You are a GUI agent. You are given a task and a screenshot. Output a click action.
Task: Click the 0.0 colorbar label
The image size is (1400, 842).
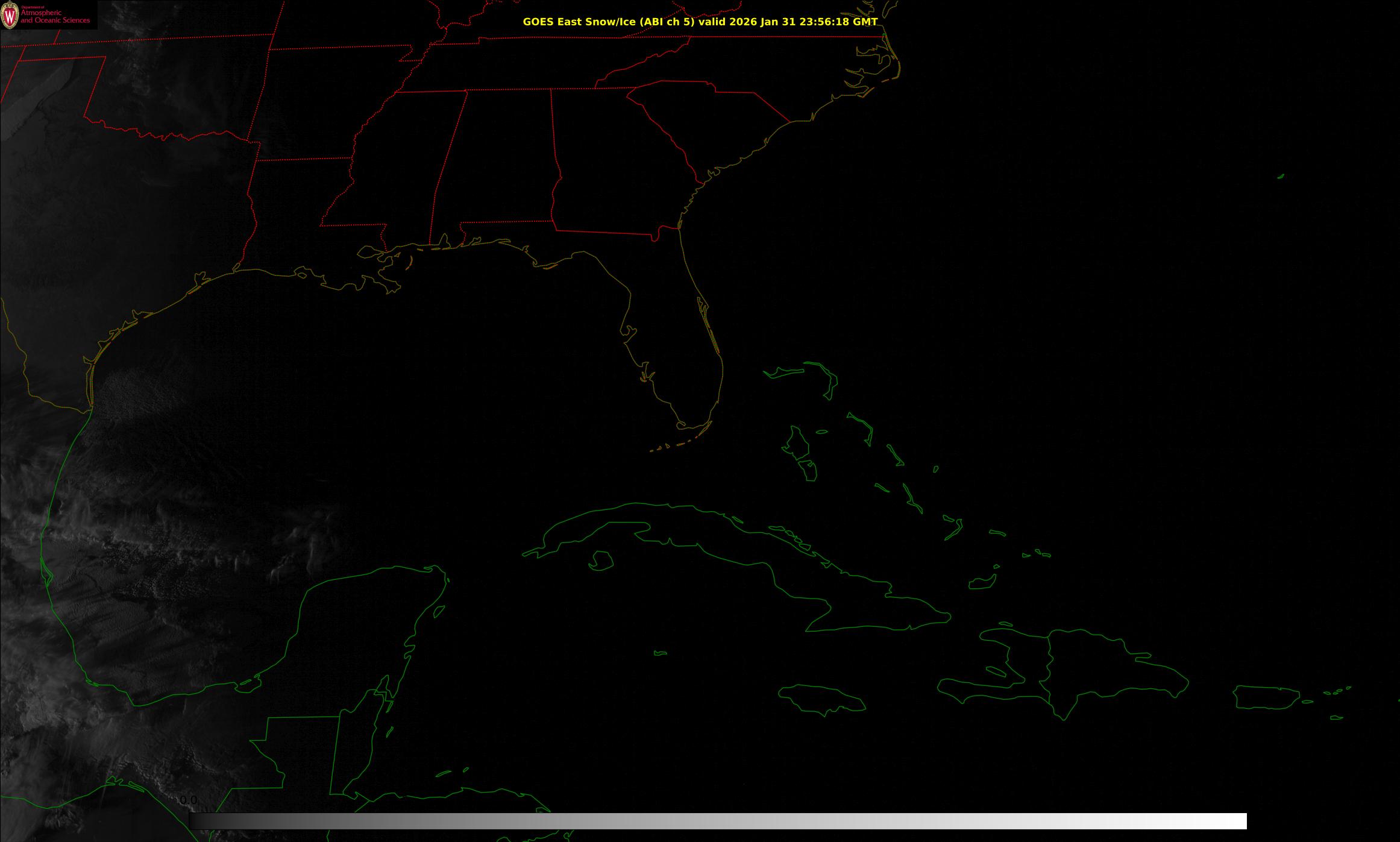188,800
